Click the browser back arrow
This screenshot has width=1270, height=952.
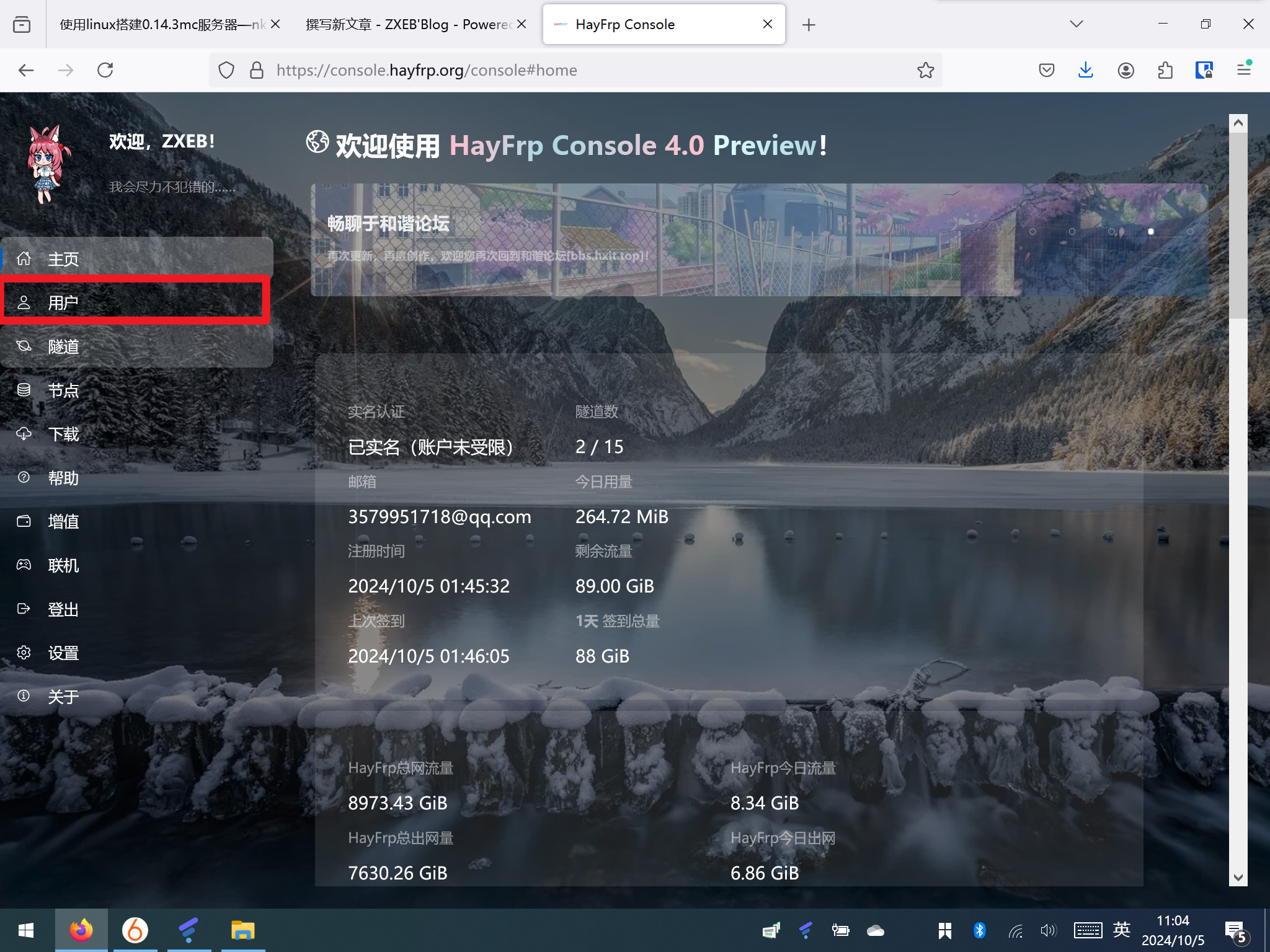coord(26,70)
